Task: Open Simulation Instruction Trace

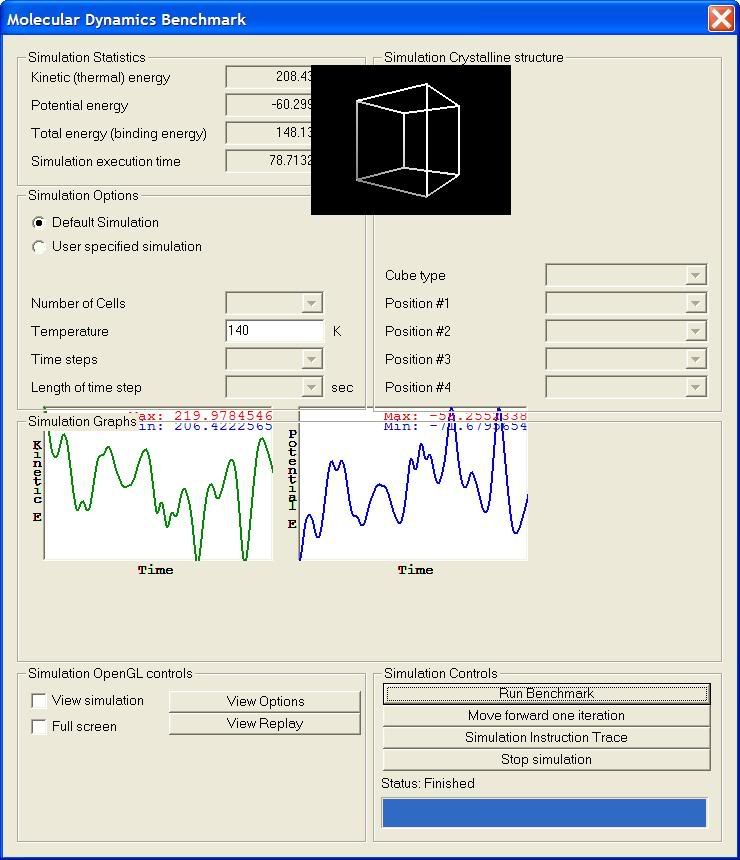Action: [546, 738]
